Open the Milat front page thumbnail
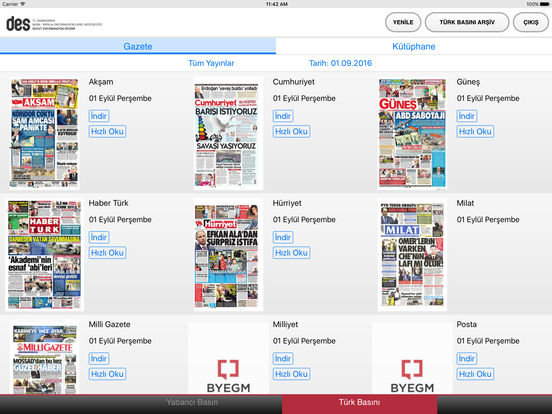The width and height of the screenshot is (552, 414). tap(412, 255)
